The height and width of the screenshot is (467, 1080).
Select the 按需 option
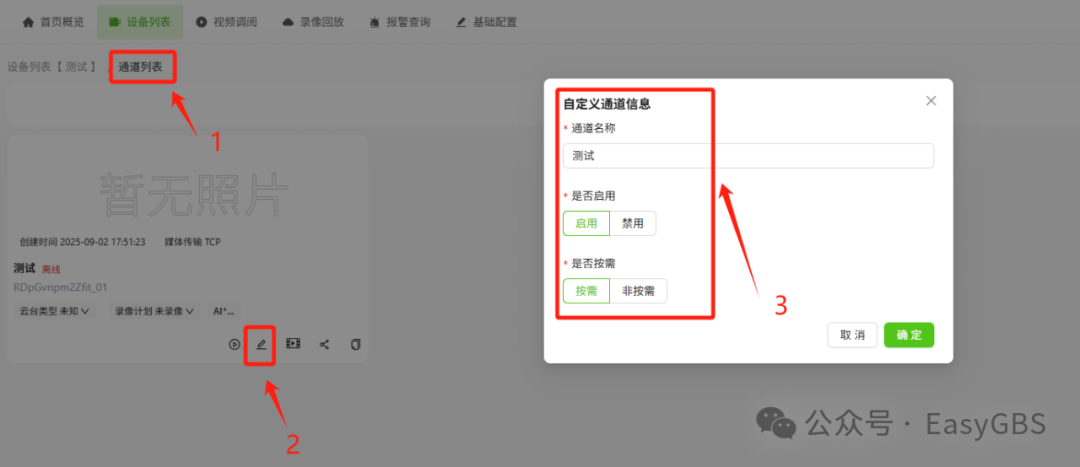tap(586, 291)
